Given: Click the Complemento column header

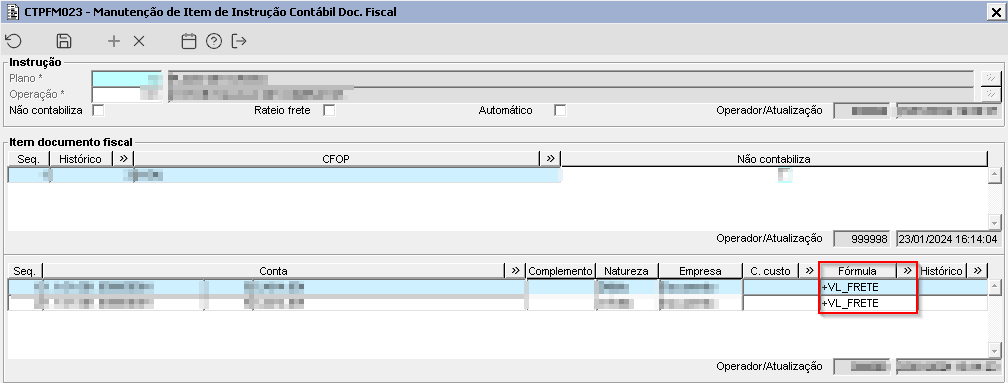Looking at the screenshot, I should [561, 271].
